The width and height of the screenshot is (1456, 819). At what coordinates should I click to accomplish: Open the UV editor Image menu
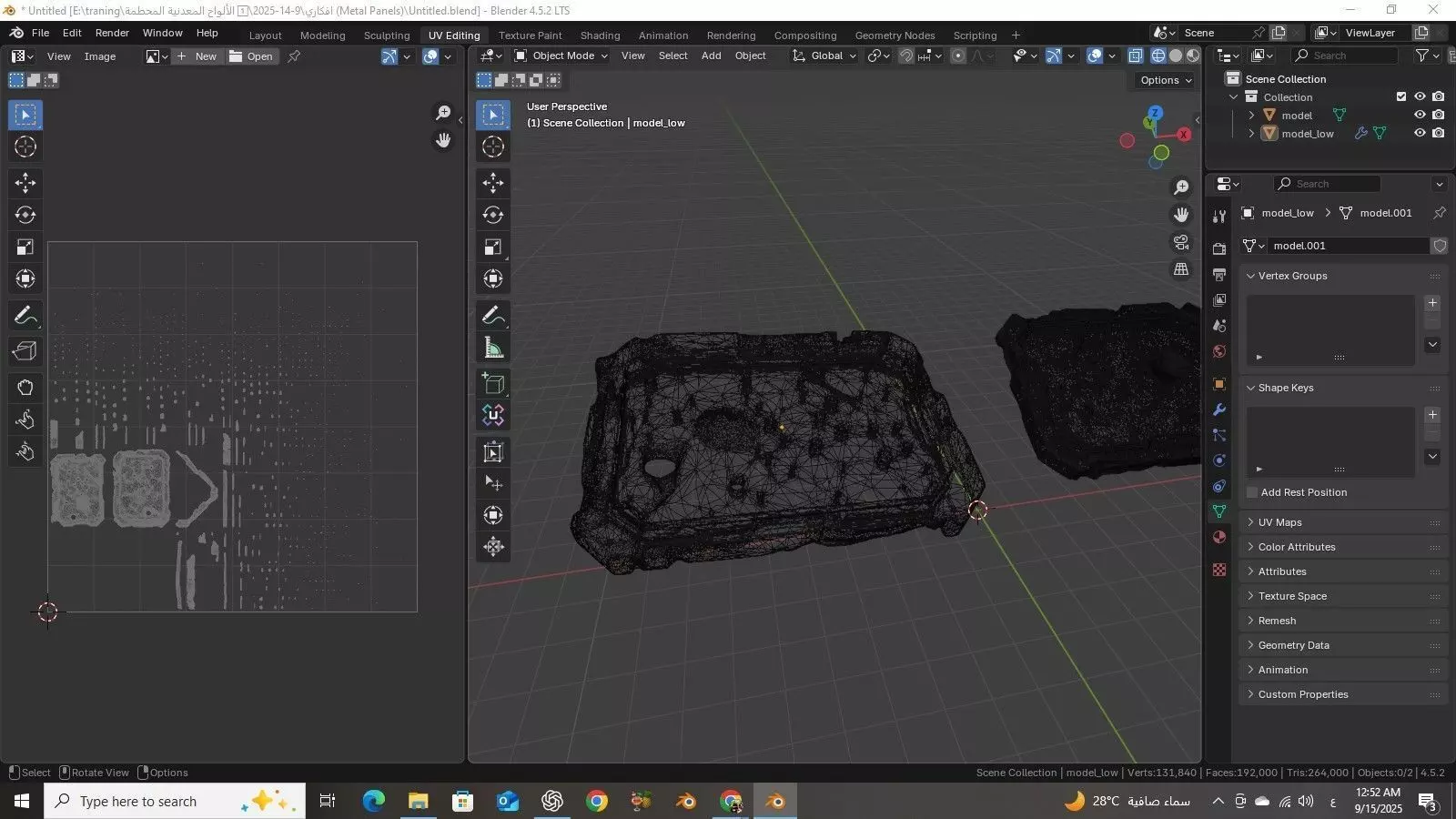coord(100,56)
